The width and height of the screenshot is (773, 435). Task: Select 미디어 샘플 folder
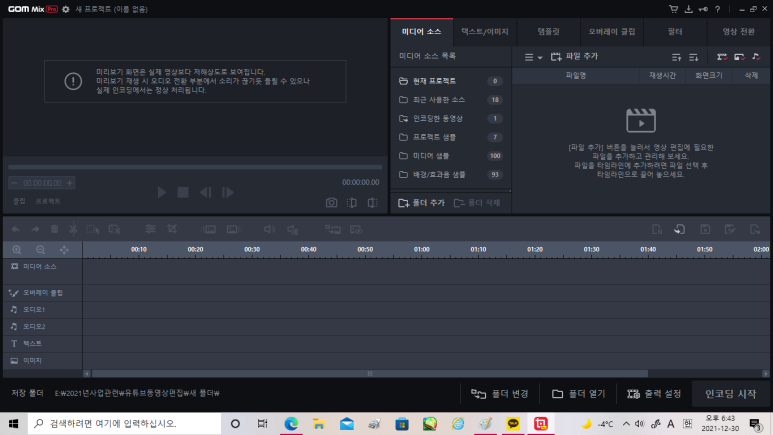coord(451,156)
